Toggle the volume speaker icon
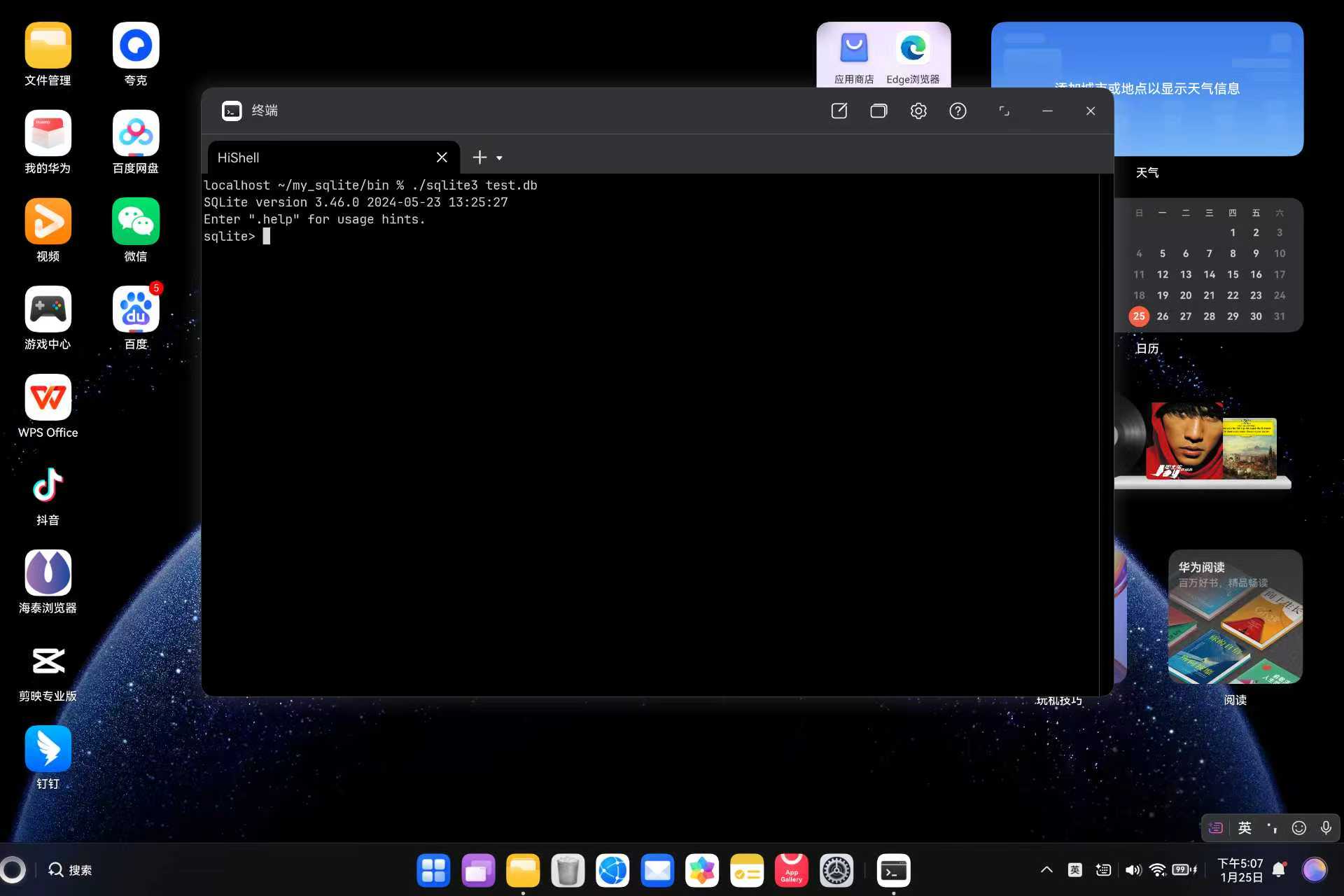This screenshot has width=1344, height=896. pos(1133,869)
